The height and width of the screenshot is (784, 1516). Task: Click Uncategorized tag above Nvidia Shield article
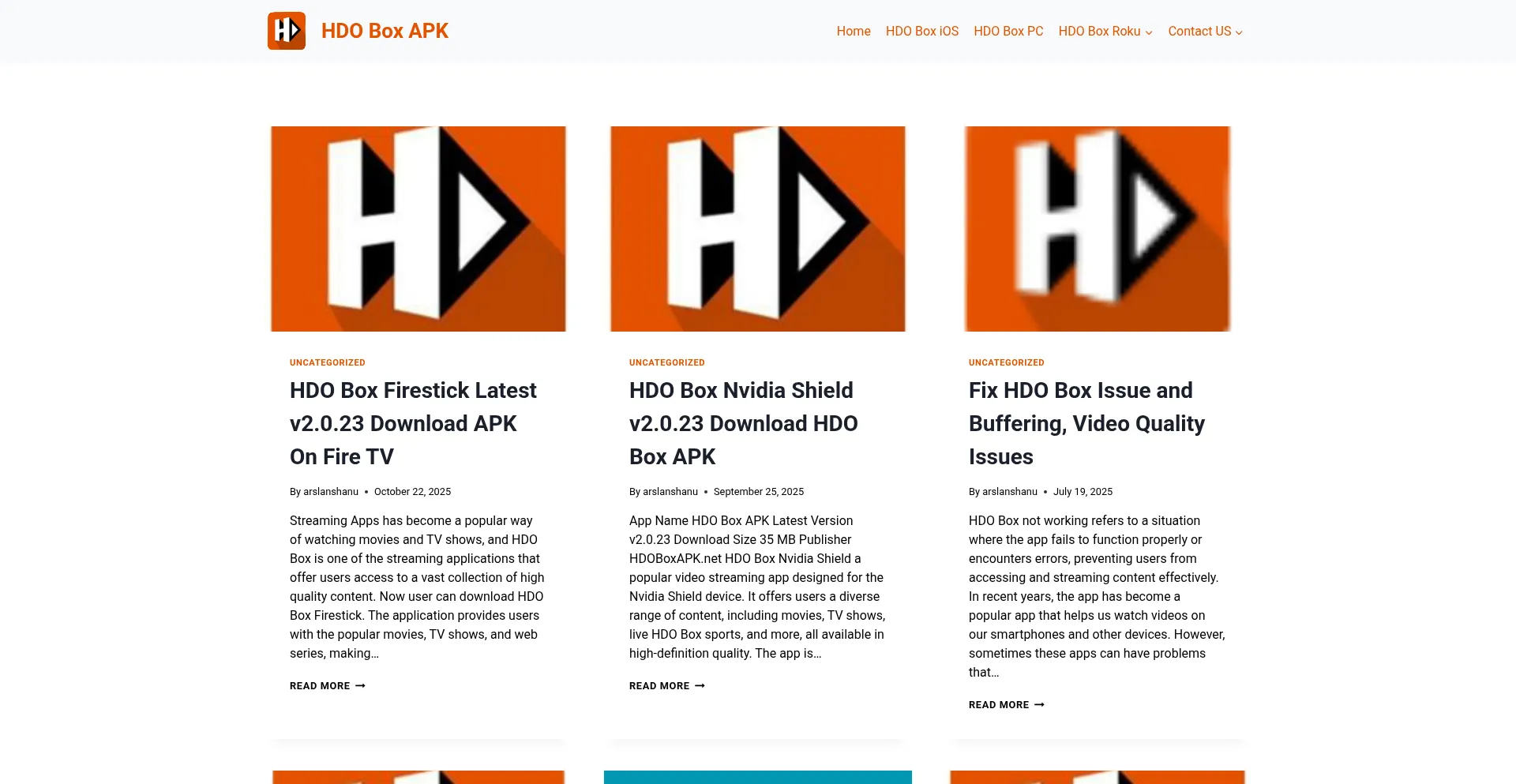point(667,362)
